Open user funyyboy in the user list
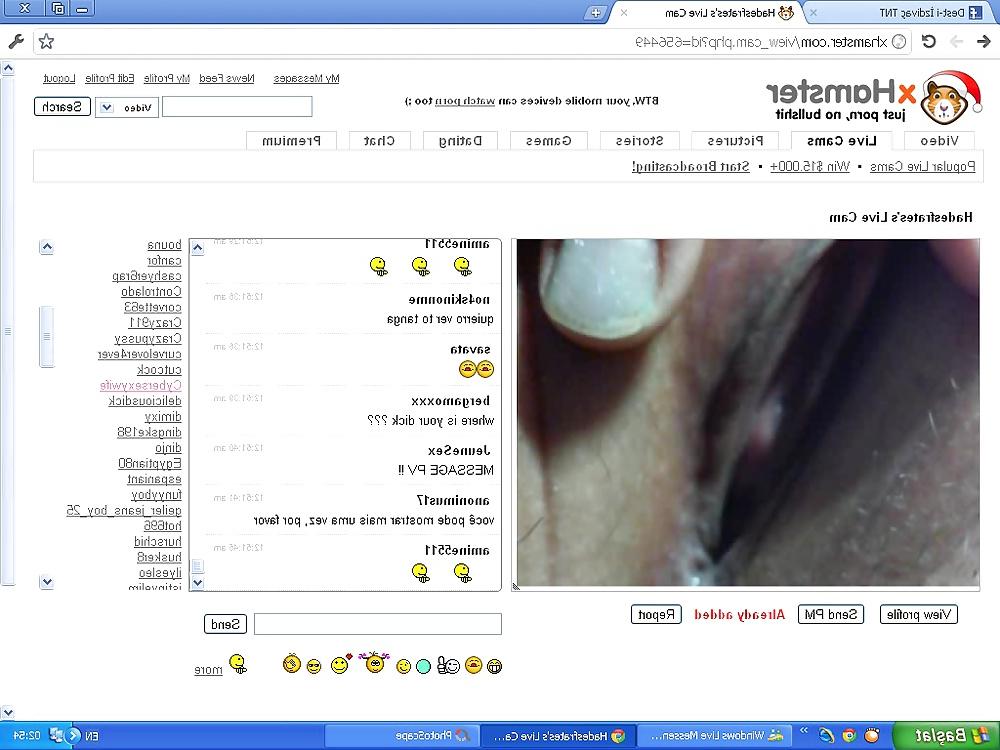The image size is (1000, 750). 156,495
